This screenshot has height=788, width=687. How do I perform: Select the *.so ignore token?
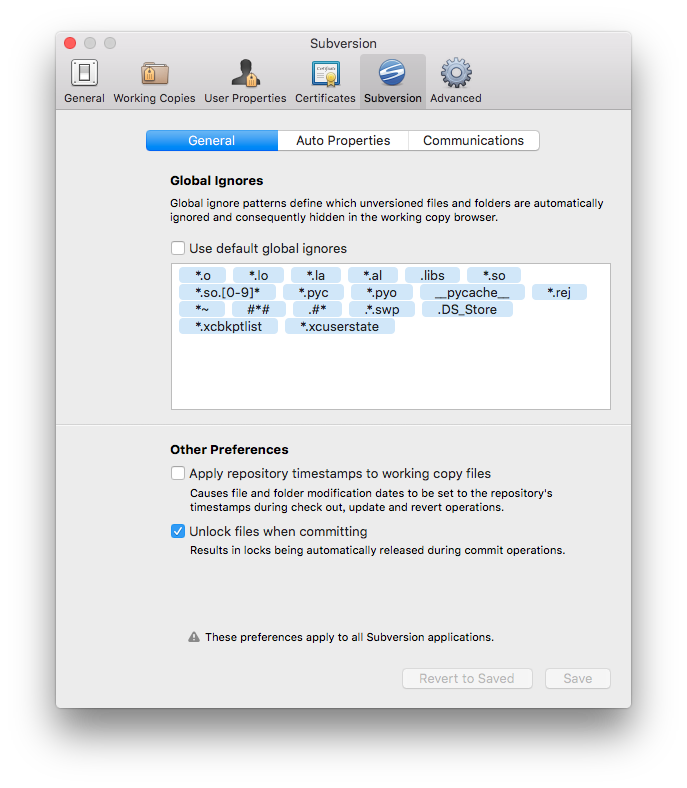[x=494, y=275]
